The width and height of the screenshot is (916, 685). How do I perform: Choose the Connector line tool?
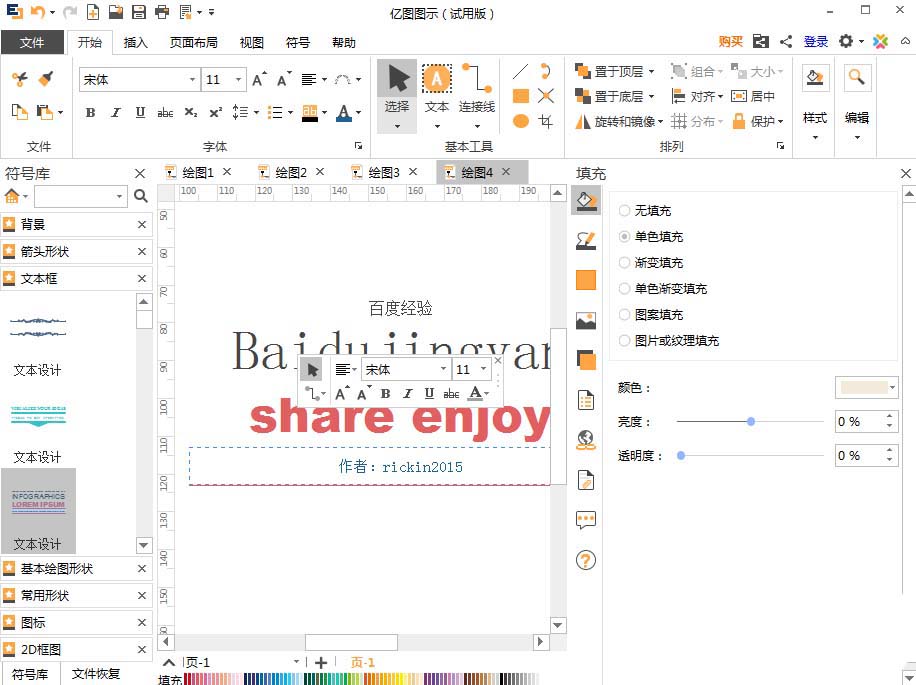(x=477, y=96)
